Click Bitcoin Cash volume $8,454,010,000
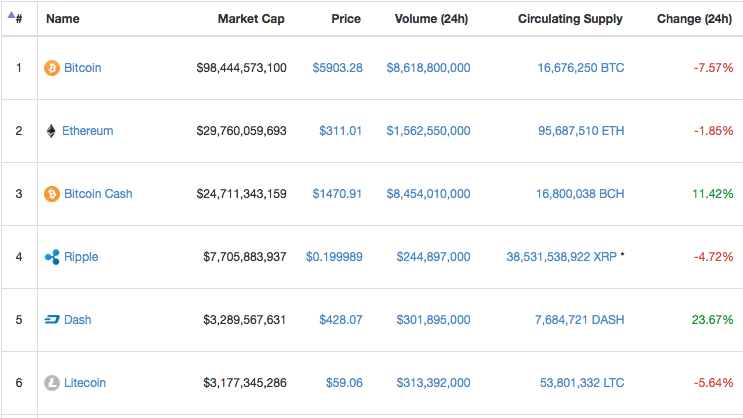 coord(428,194)
